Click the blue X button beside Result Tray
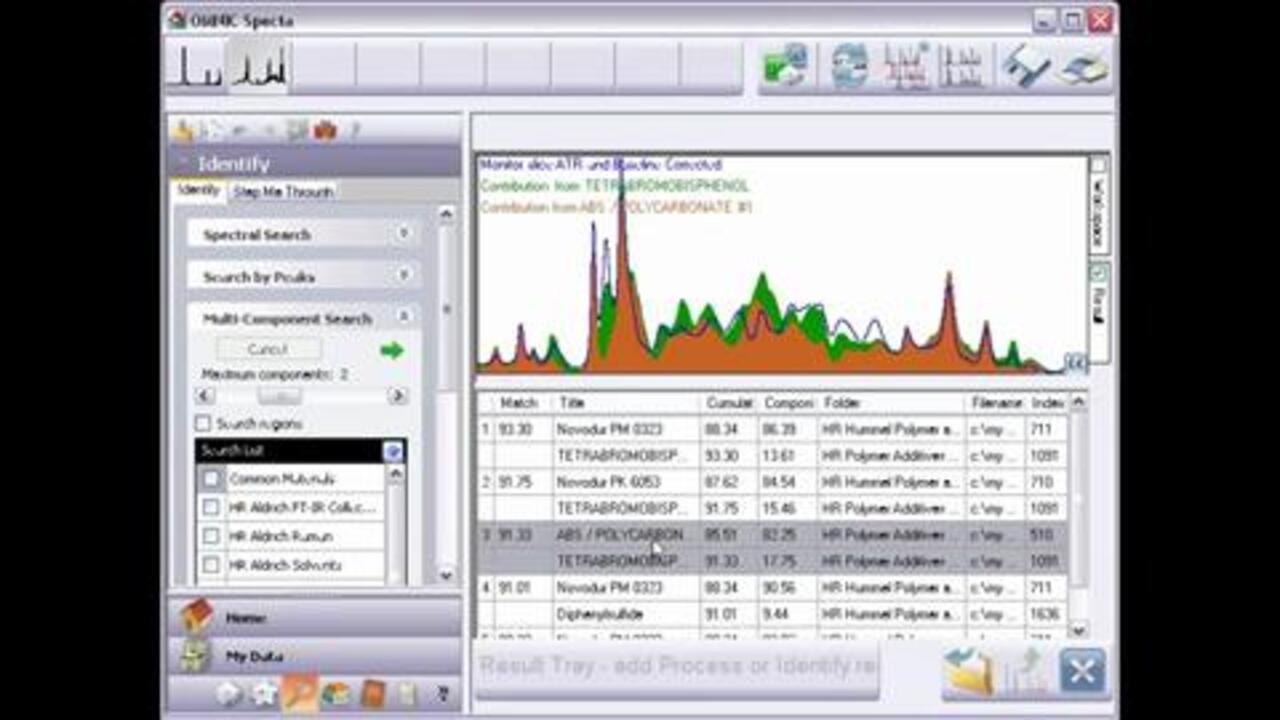This screenshot has width=1280, height=720. [x=1082, y=670]
